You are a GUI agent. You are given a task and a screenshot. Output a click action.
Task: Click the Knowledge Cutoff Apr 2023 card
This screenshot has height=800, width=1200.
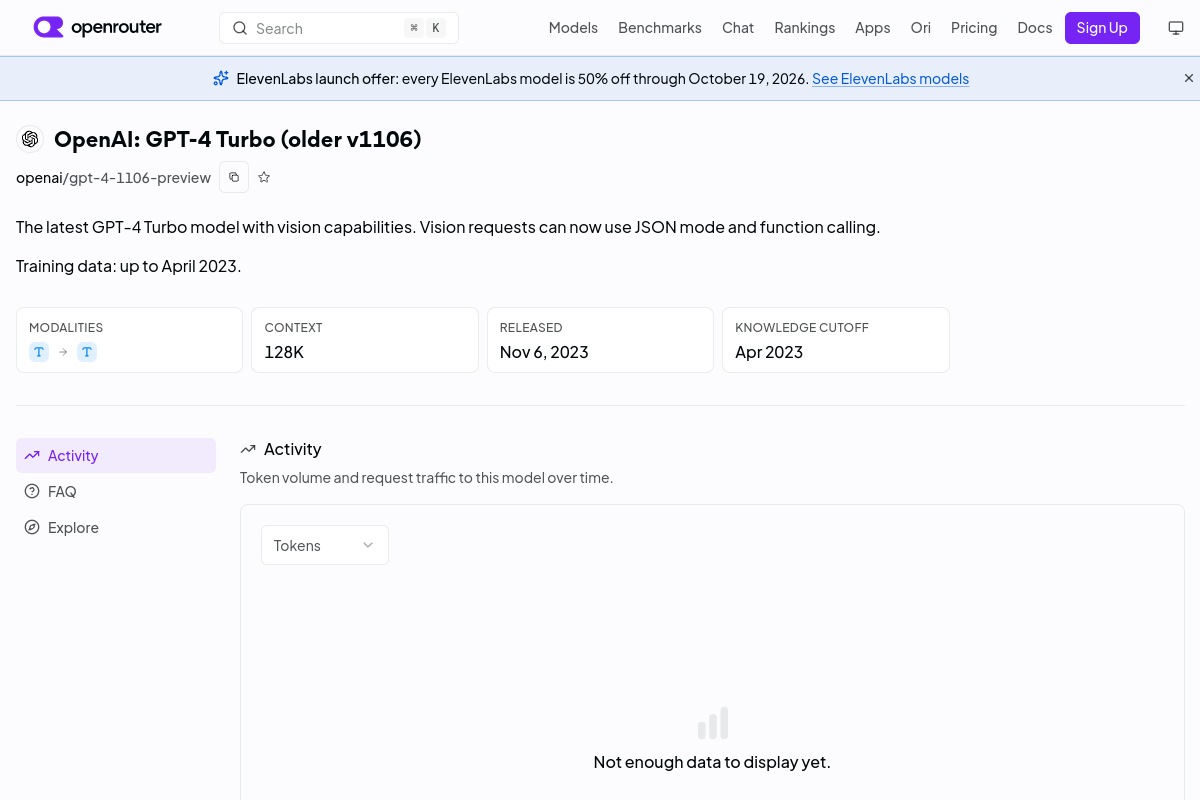point(836,340)
